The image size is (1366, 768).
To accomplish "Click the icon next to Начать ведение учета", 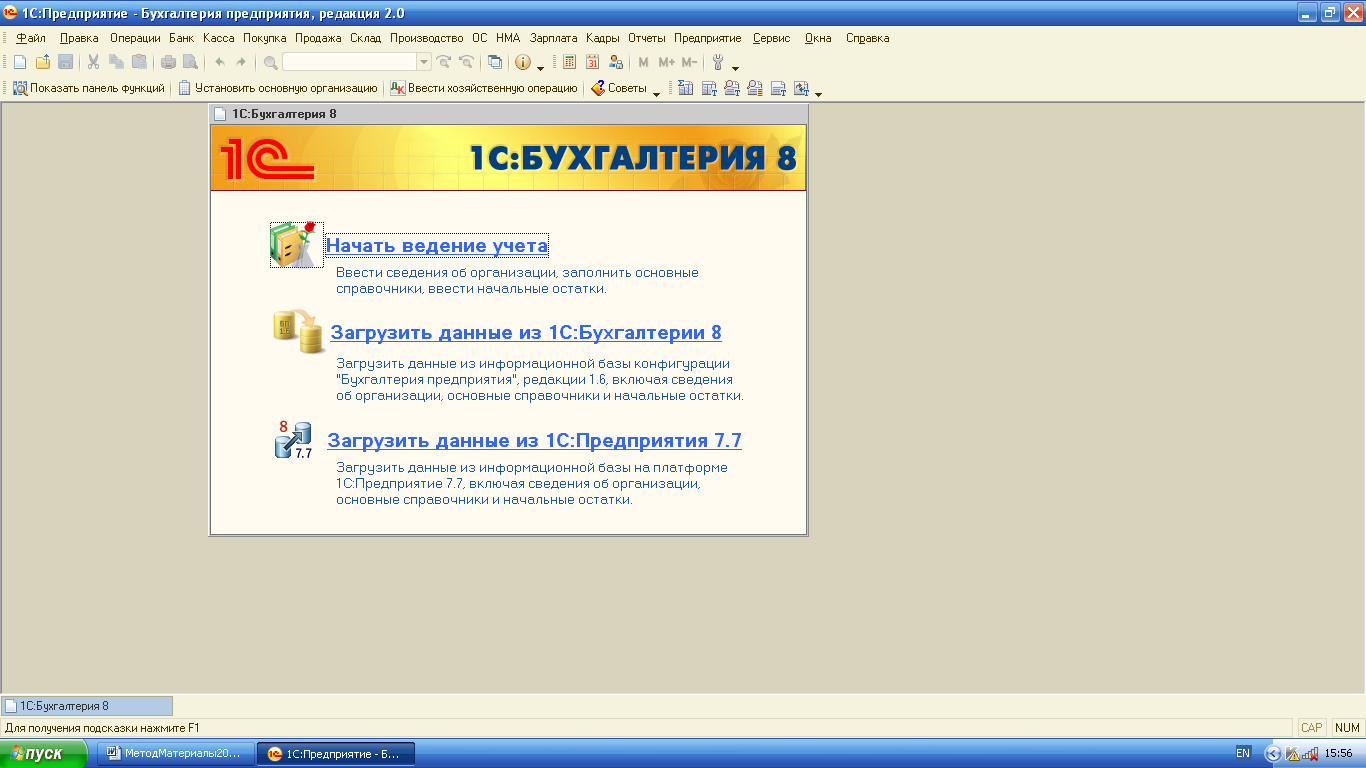I will coord(297,245).
